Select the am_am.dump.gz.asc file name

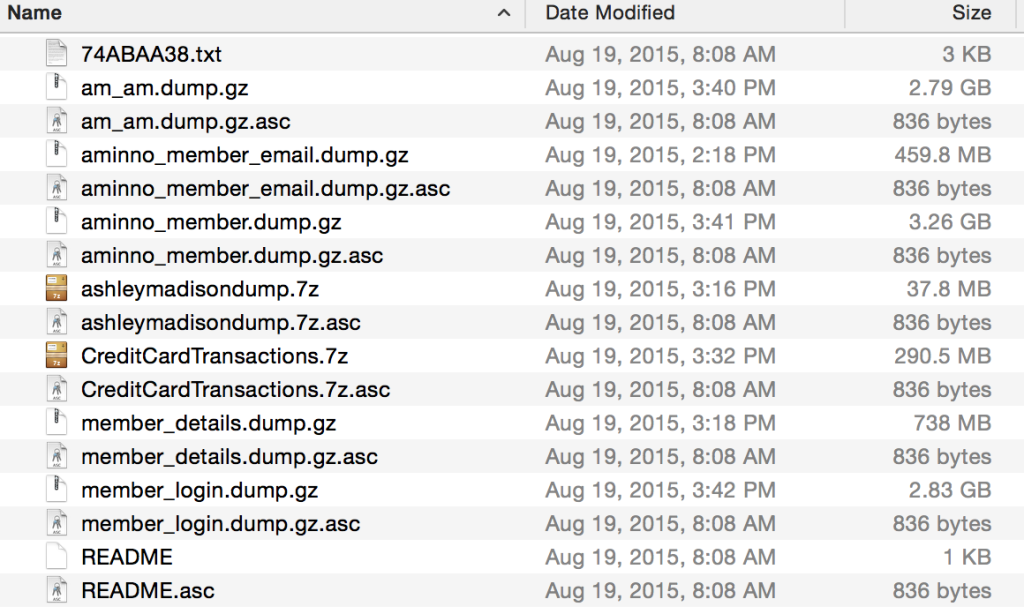186,122
